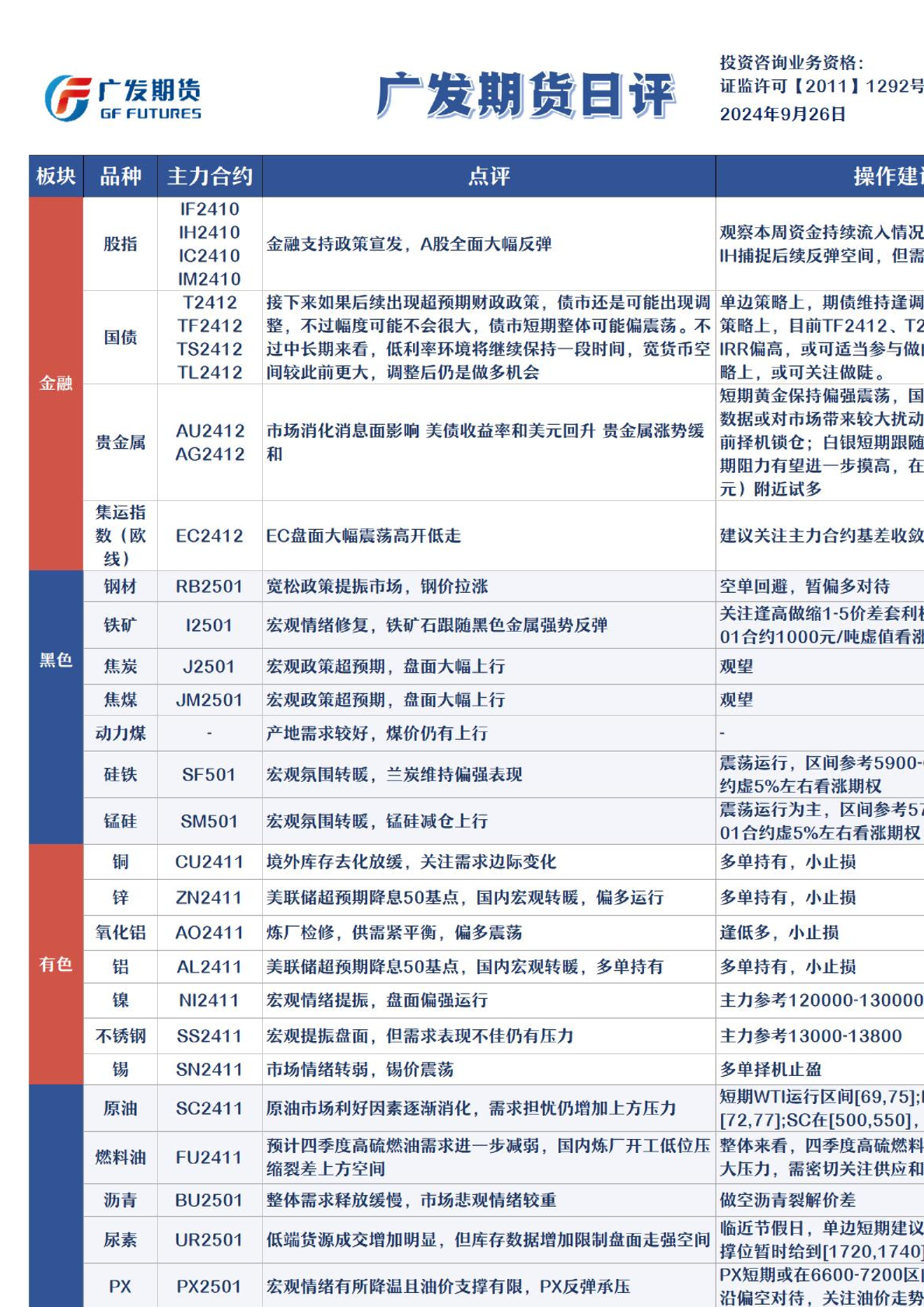
Task: Select comment 金融支持政策宣发，A股全面大幅反弹
Action: [409, 244]
